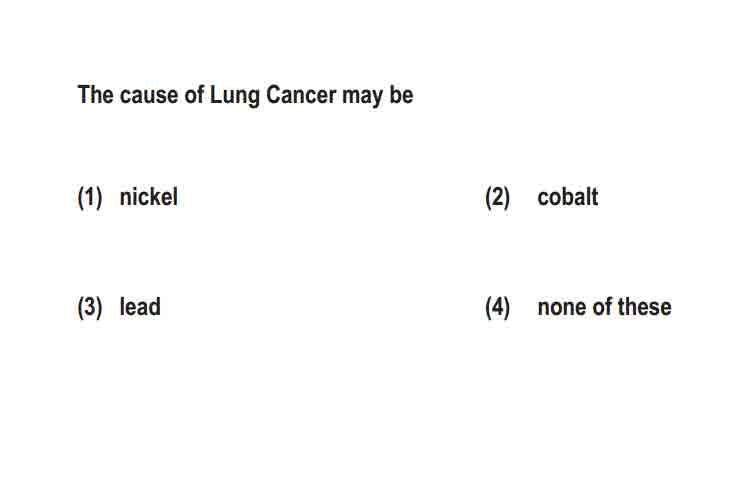
Task: Click the (3) option number
Action: (90, 307)
